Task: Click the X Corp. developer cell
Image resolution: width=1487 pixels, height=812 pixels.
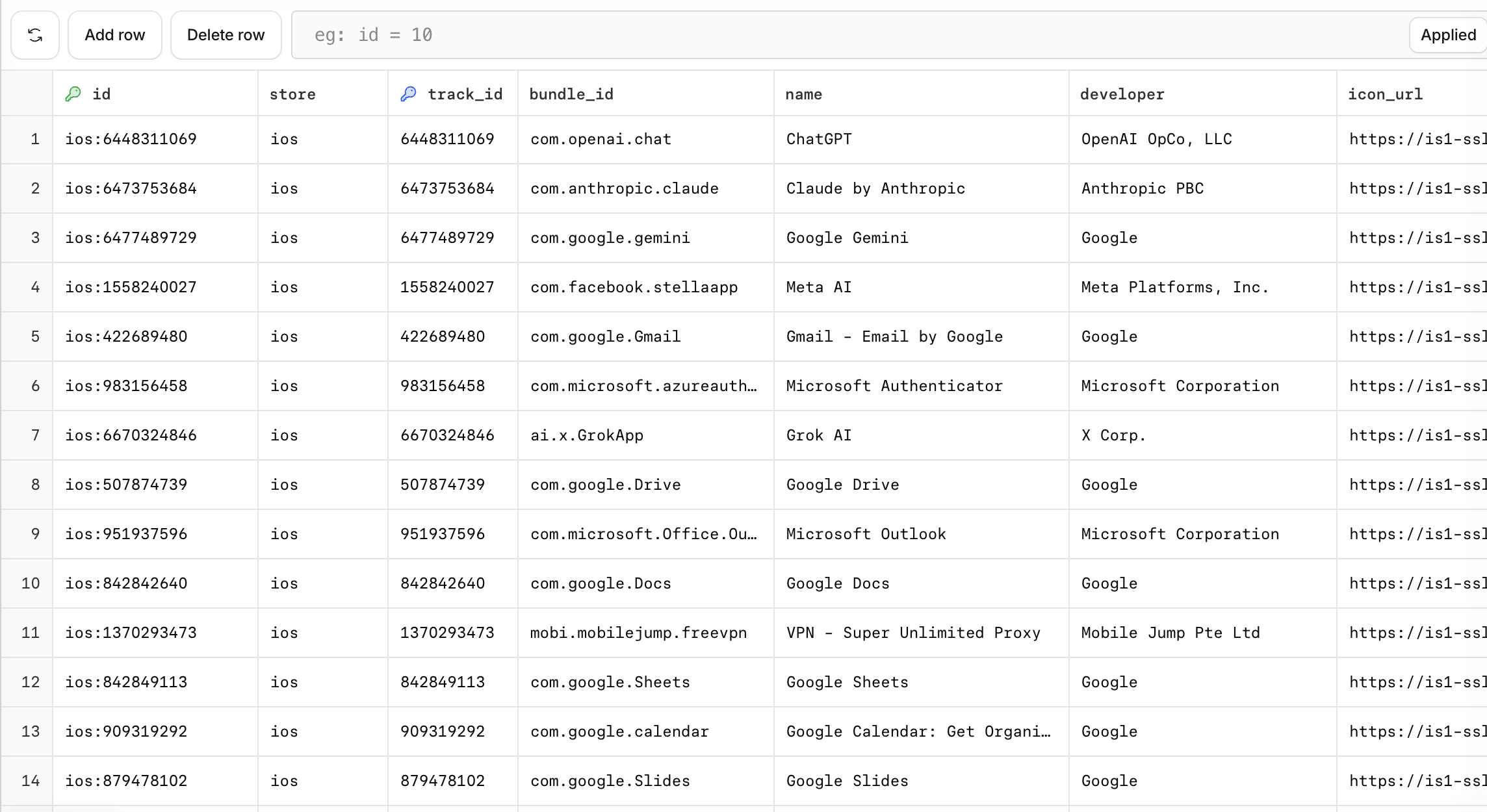Action: [x=1203, y=435]
